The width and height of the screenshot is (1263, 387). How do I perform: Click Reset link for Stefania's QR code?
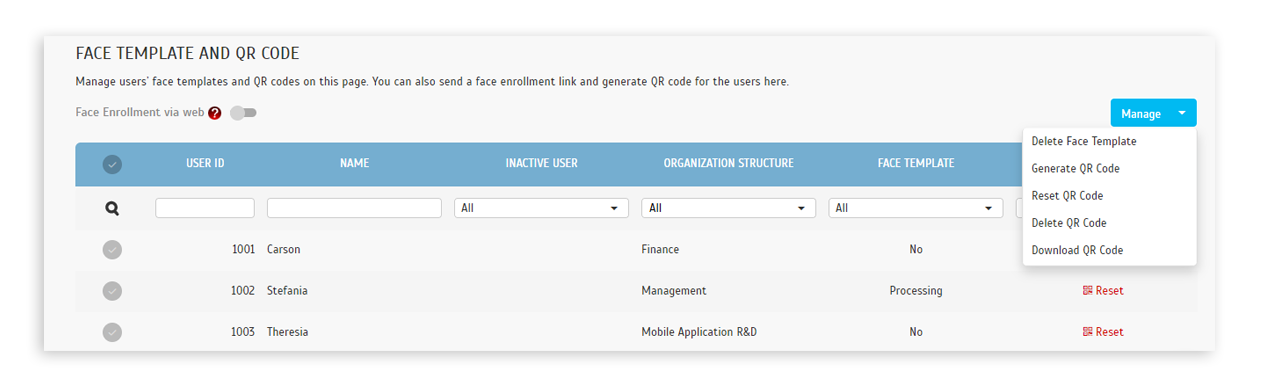[1109, 291]
